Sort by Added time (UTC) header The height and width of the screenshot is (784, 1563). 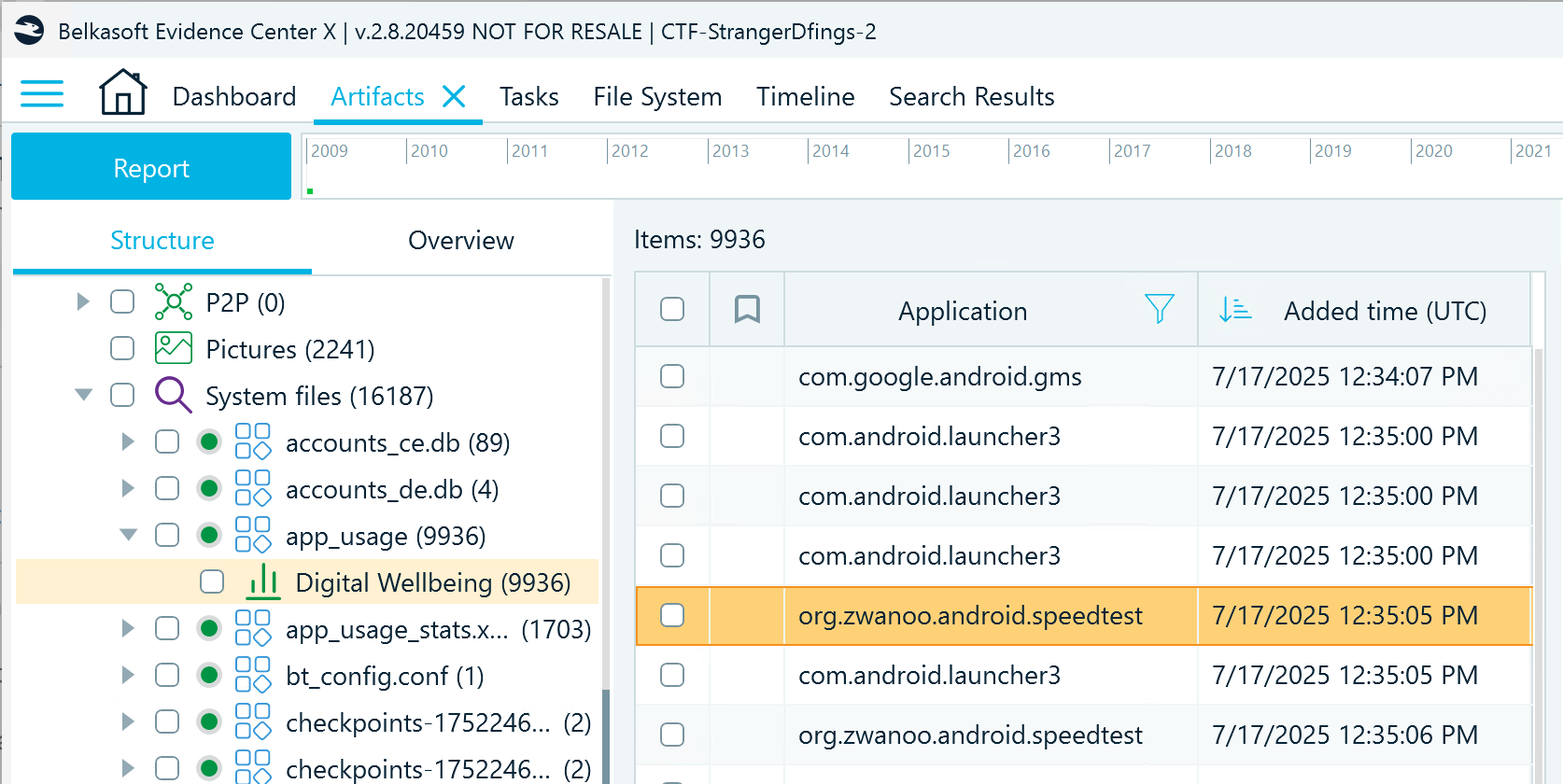(x=1386, y=311)
